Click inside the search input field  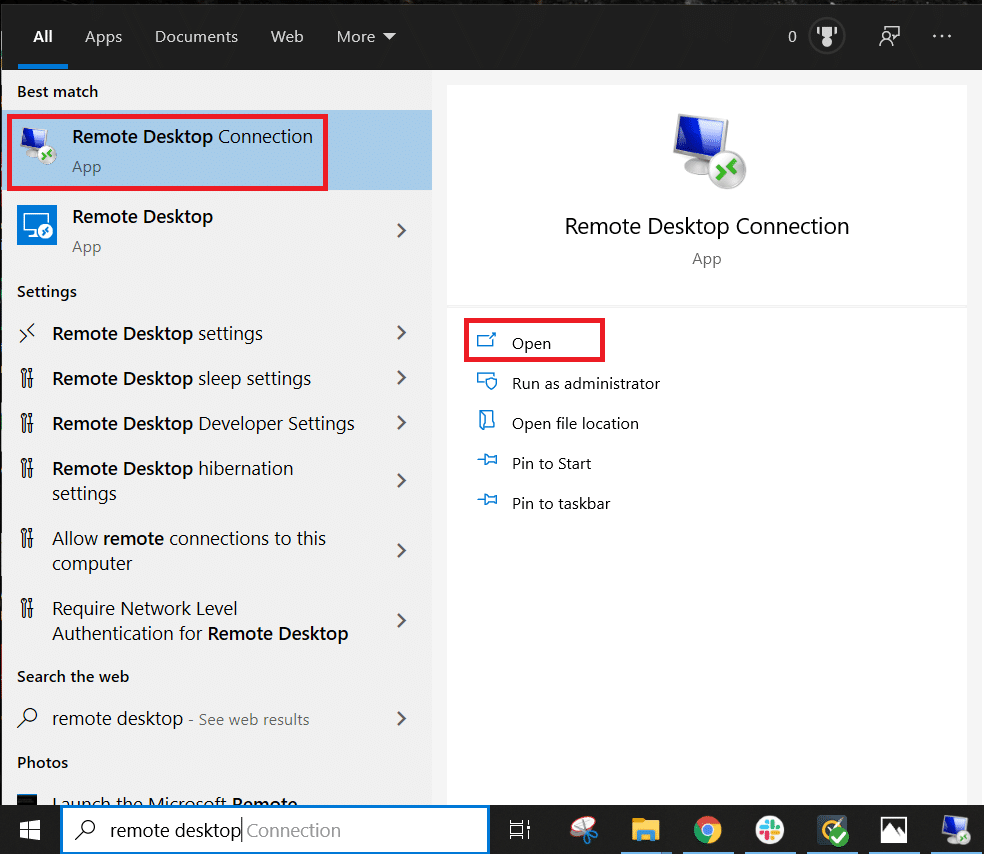click(x=280, y=830)
